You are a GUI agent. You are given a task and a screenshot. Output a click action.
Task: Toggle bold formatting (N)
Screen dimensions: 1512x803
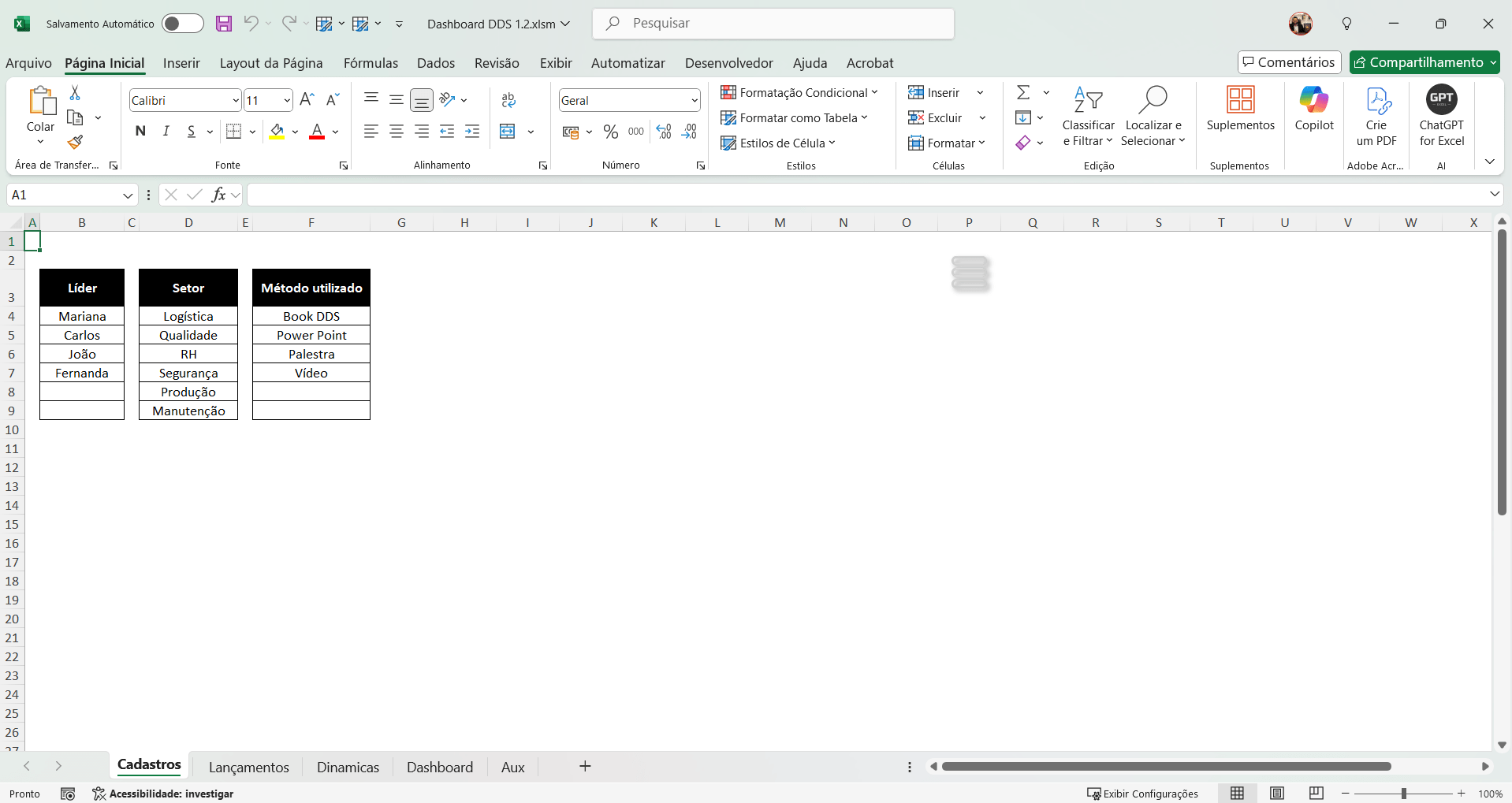[x=140, y=132]
